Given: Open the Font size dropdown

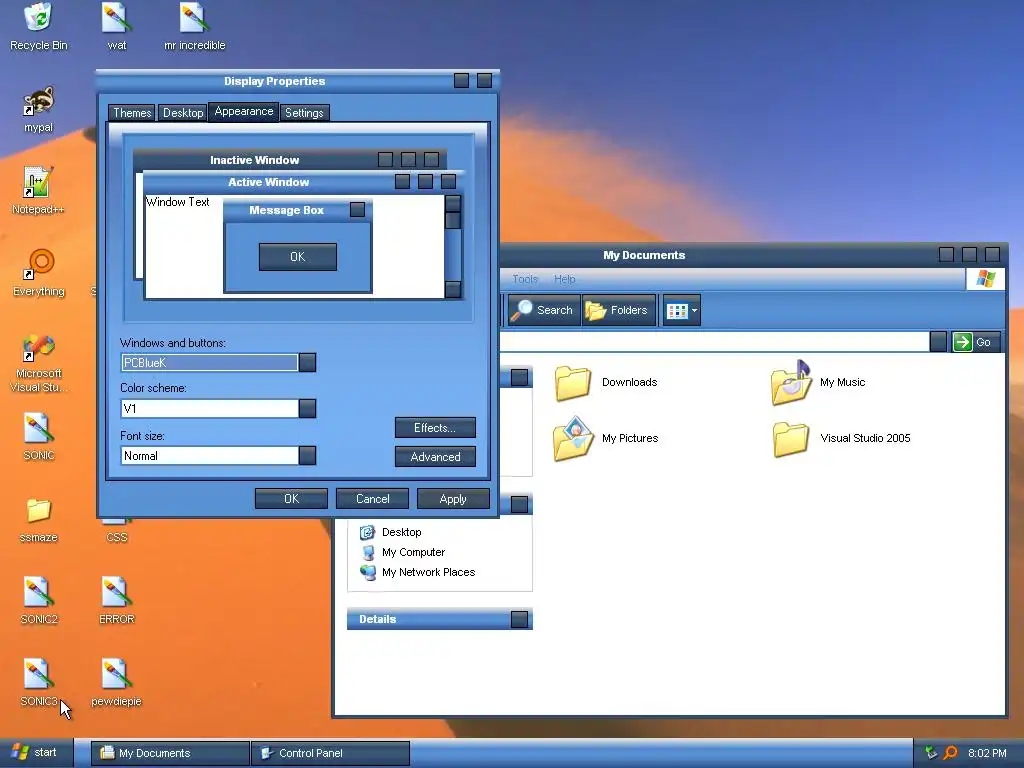Looking at the screenshot, I should pos(307,455).
